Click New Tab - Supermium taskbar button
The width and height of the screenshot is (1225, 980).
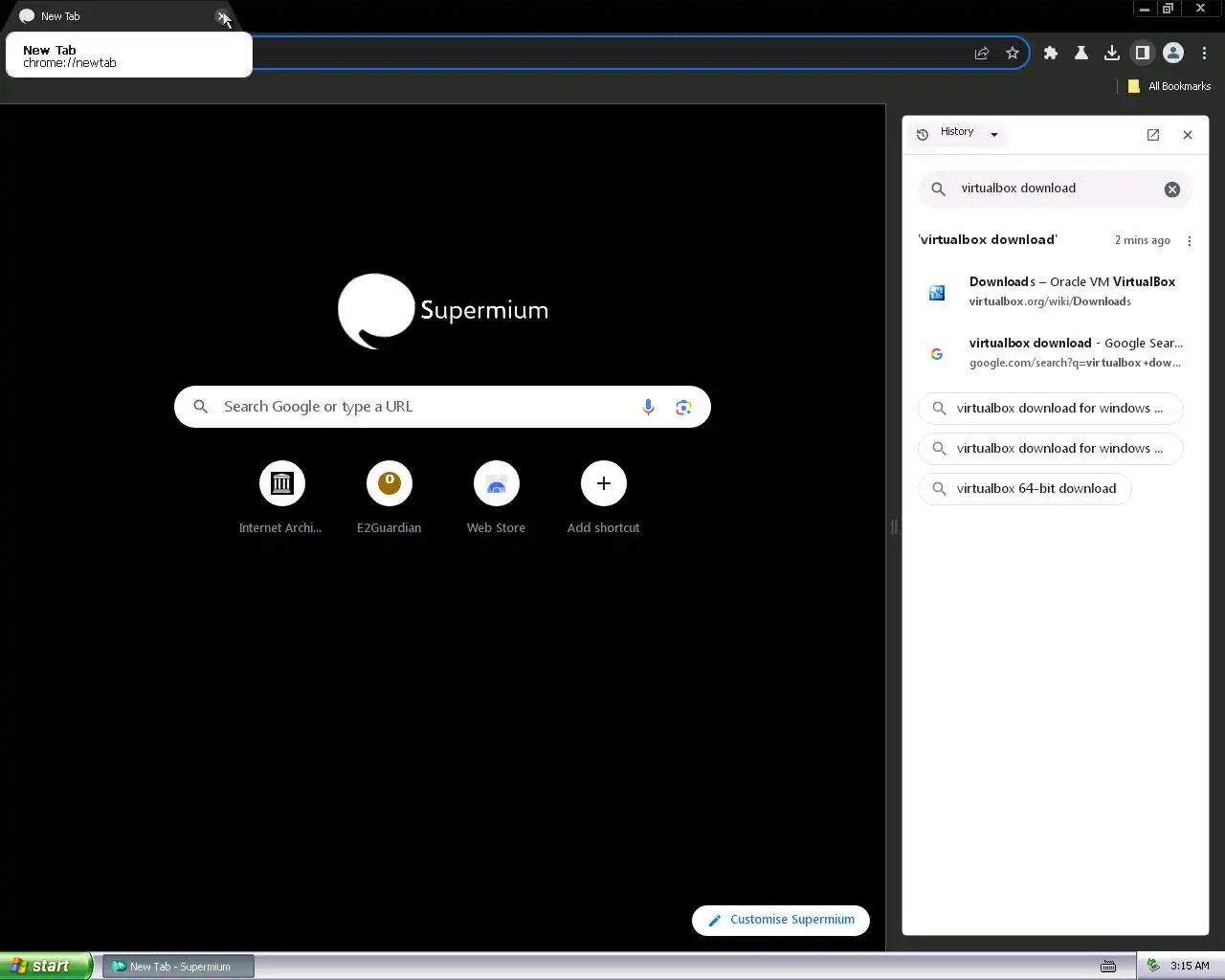coord(178,967)
